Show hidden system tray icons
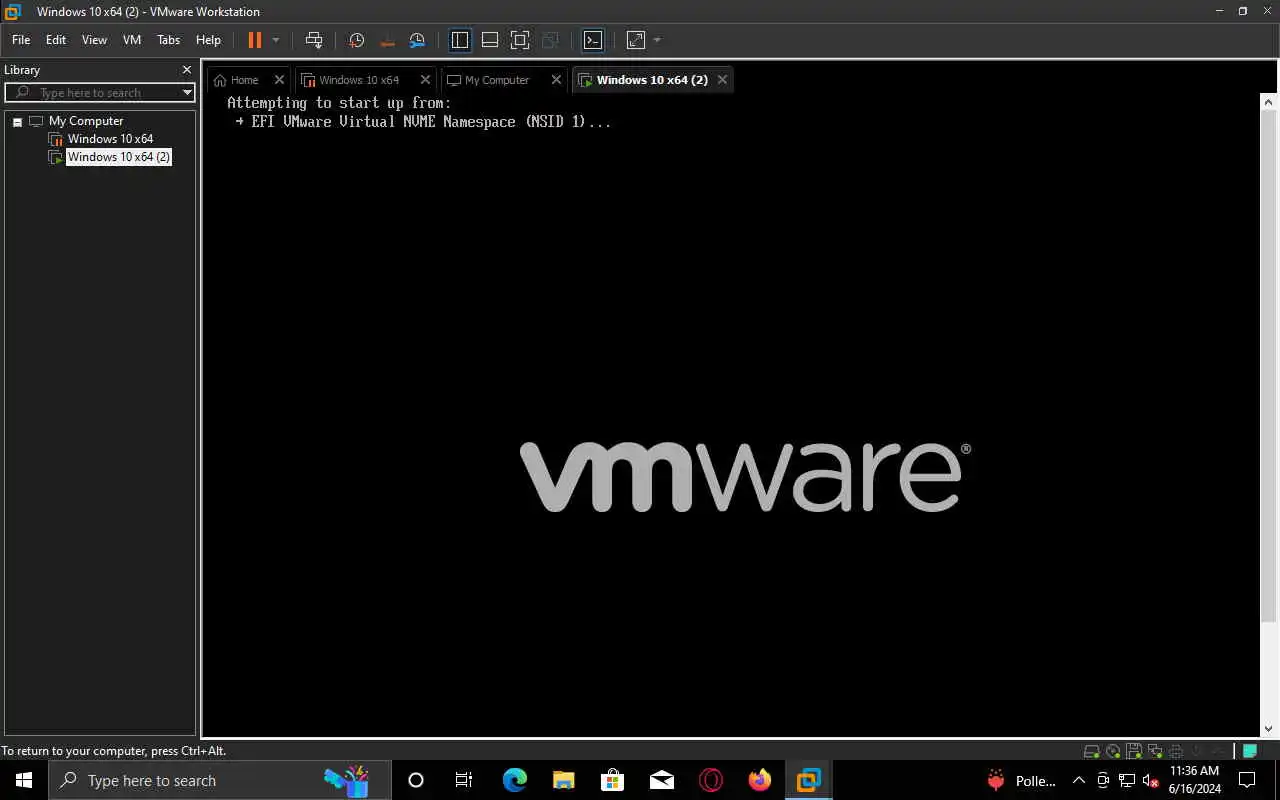This screenshot has width=1280, height=800. pos(1079,780)
